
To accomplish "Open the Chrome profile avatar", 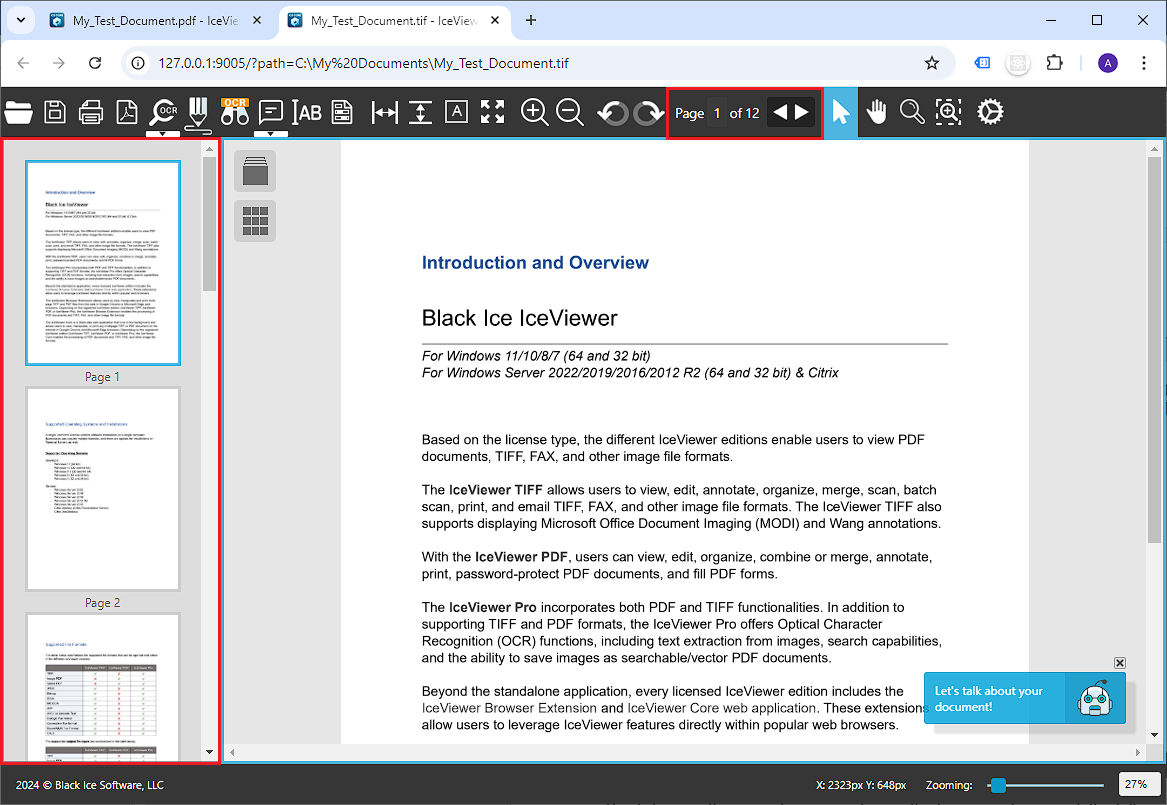I will [1107, 63].
